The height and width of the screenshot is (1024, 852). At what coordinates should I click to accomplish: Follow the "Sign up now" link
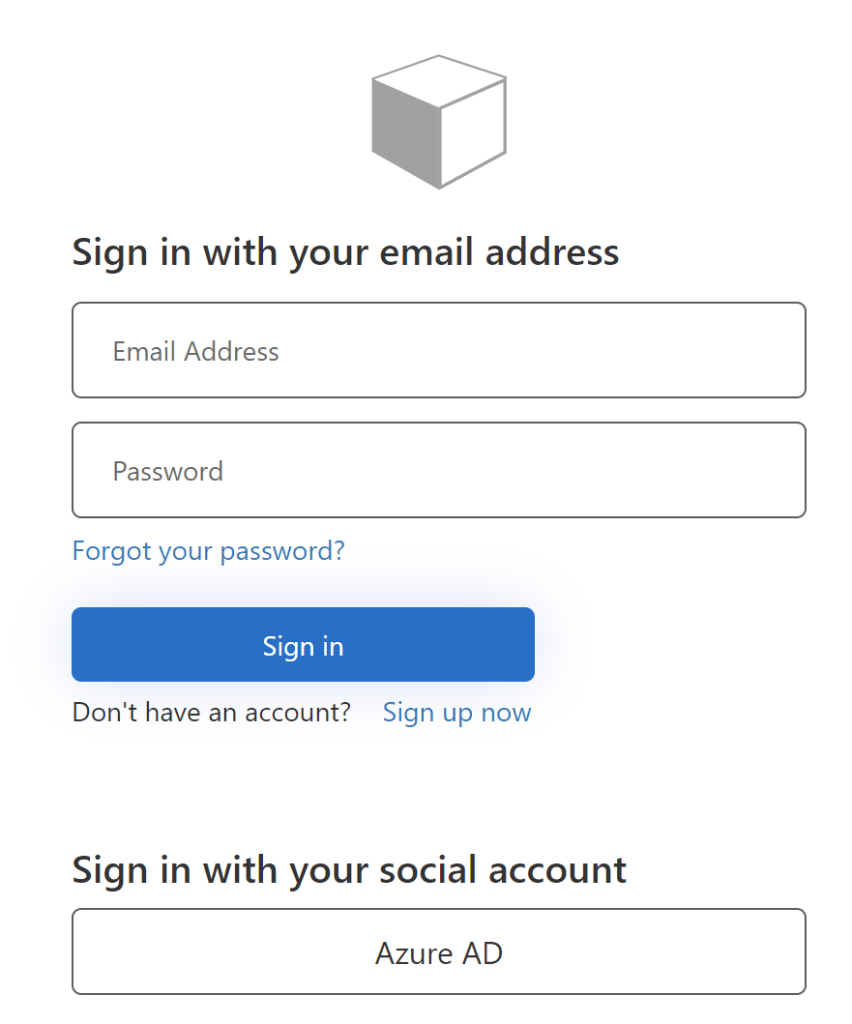click(457, 712)
